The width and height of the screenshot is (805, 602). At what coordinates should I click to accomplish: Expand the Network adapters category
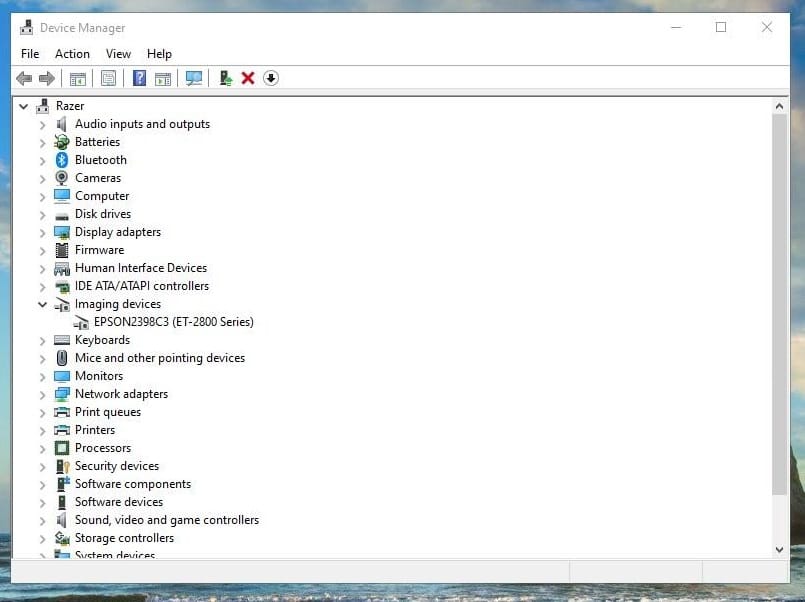pos(43,395)
